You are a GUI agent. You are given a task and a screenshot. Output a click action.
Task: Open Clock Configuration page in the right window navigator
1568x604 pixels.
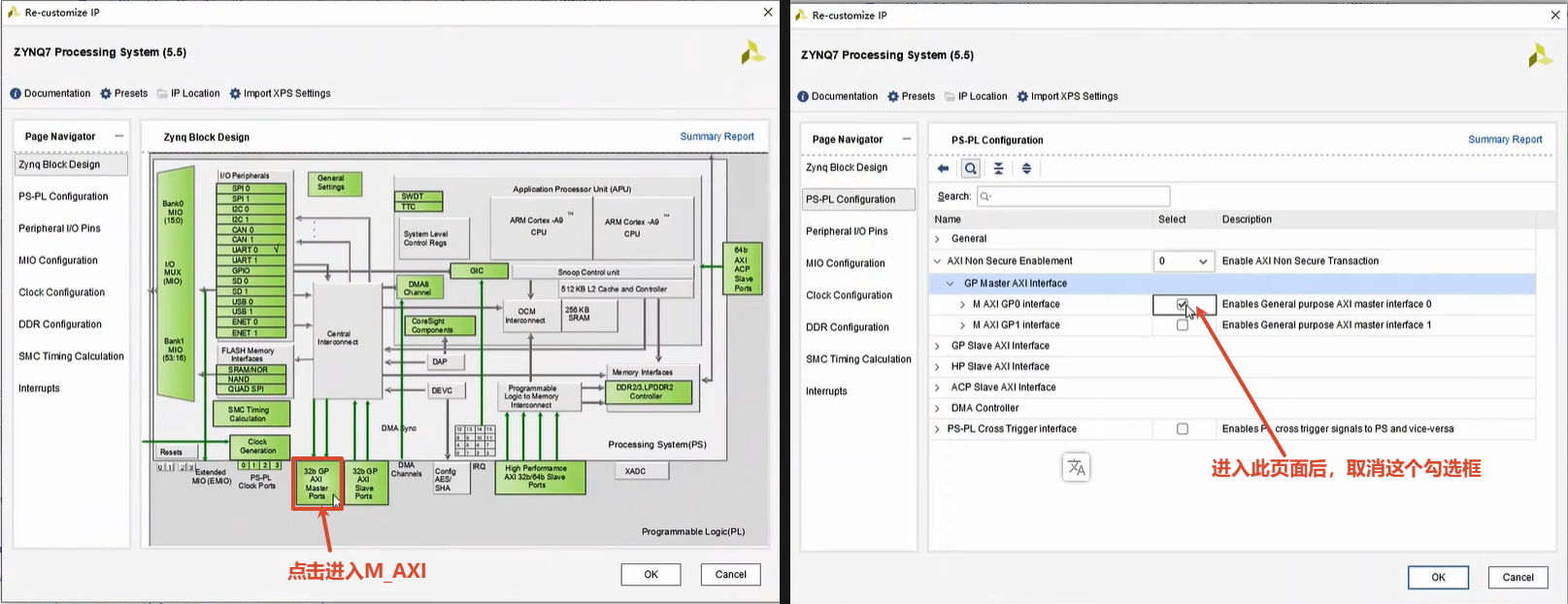849,295
